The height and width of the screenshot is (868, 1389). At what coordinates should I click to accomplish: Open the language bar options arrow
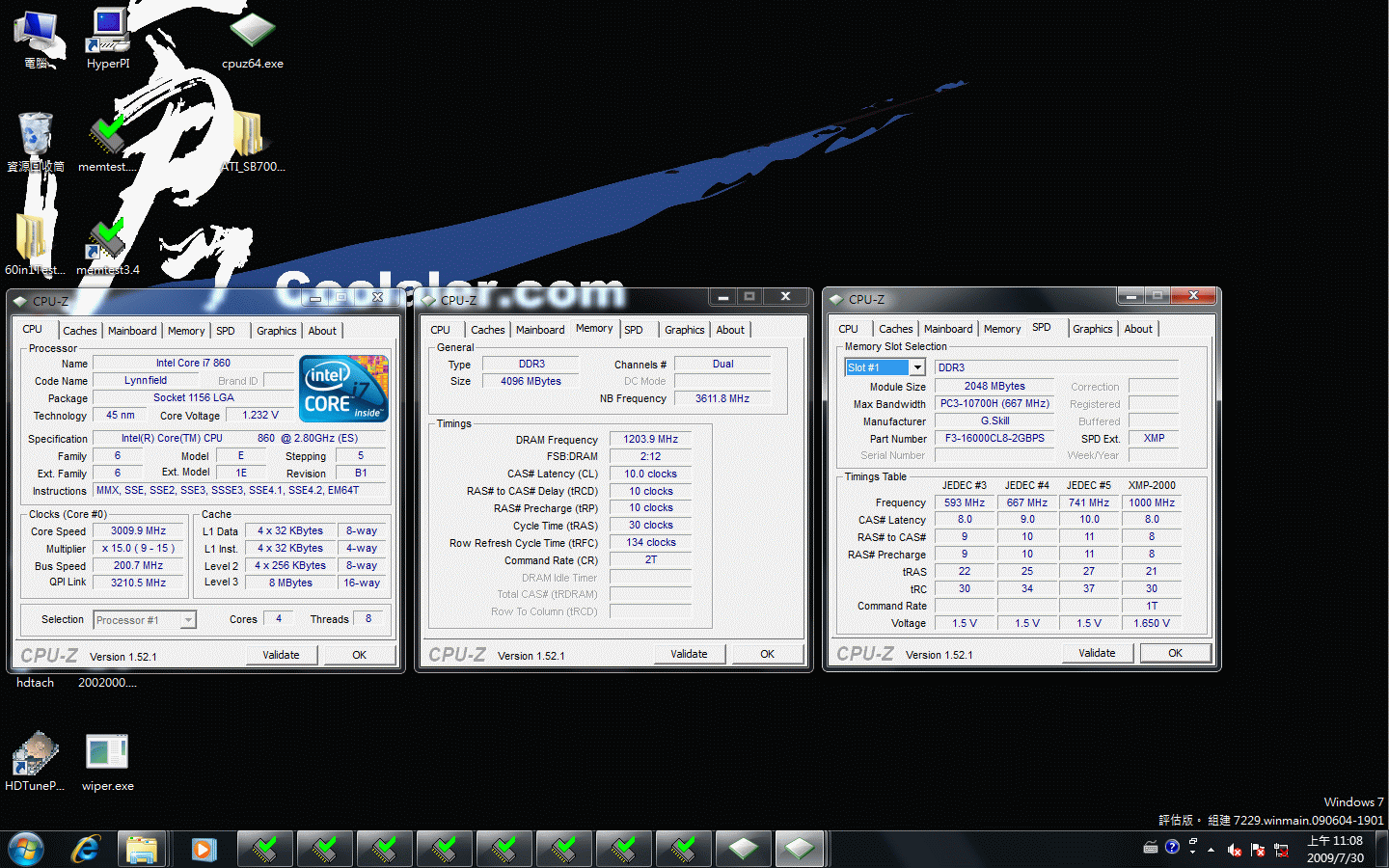[x=1193, y=852]
